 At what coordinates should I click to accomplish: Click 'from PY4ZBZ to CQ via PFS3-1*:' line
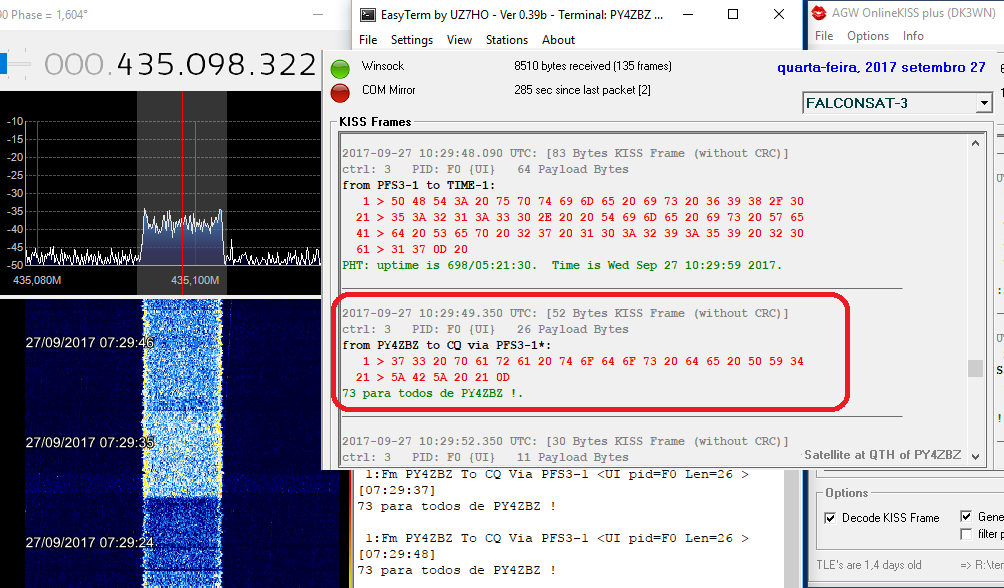(446, 345)
